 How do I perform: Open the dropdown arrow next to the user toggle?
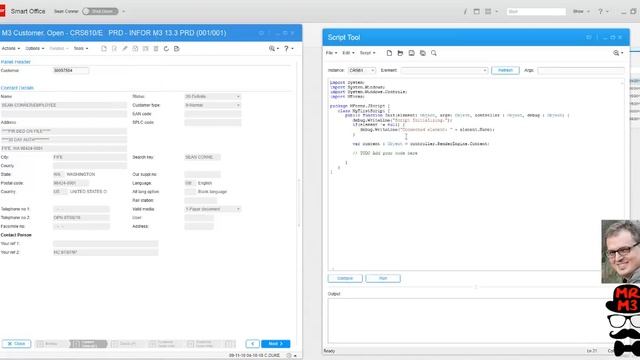pos(124,11)
